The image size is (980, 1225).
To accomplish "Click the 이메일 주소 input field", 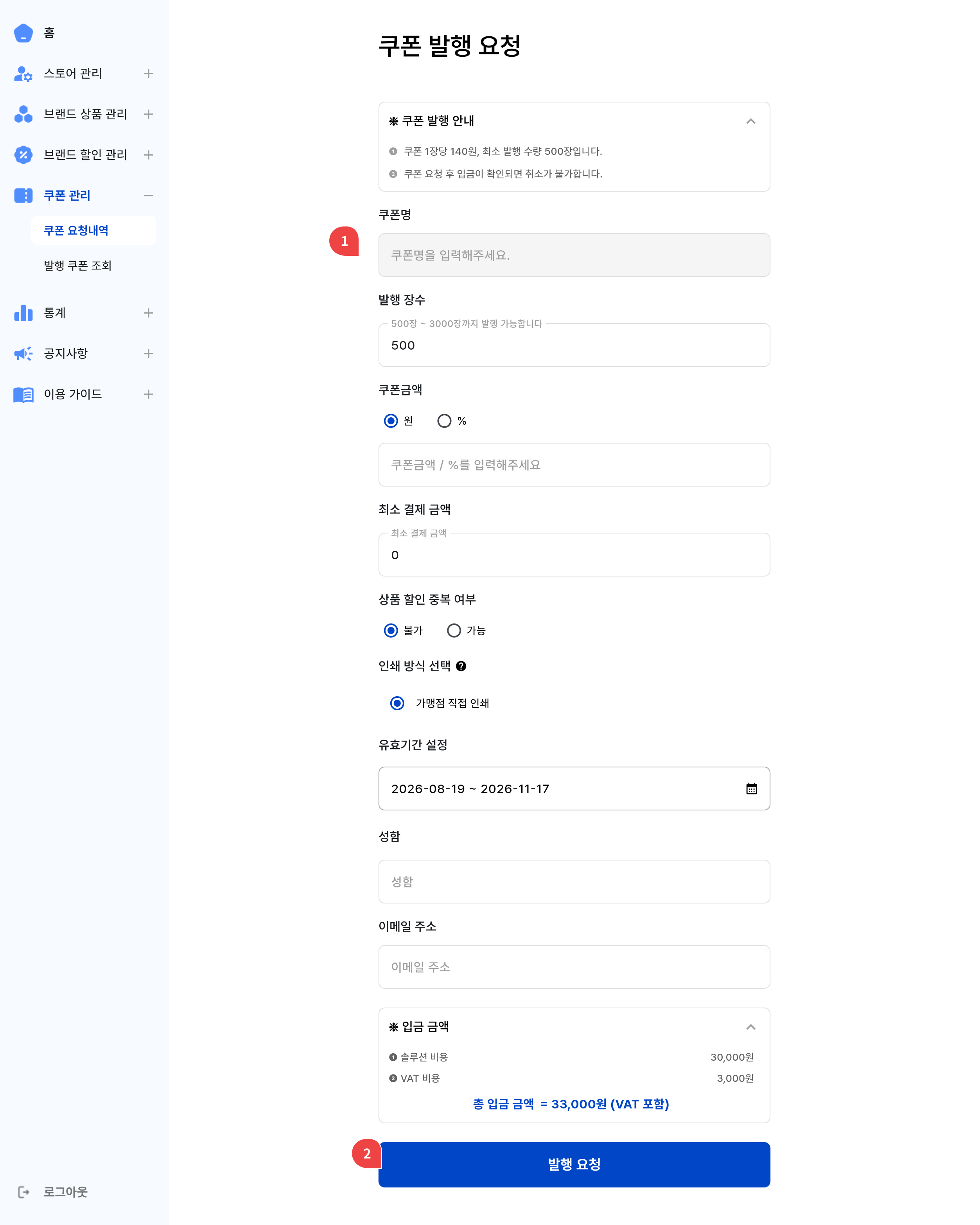I will [x=574, y=967].
